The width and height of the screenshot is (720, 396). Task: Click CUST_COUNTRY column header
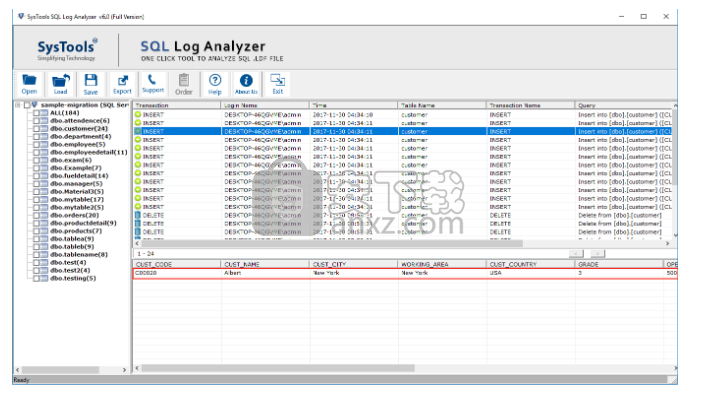click(x=531, y=265)
